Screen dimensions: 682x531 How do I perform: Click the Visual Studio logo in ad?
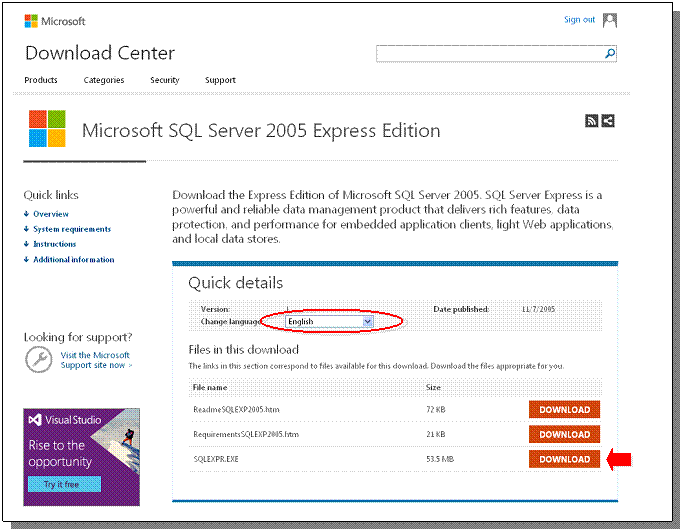[x=35, y=420]
